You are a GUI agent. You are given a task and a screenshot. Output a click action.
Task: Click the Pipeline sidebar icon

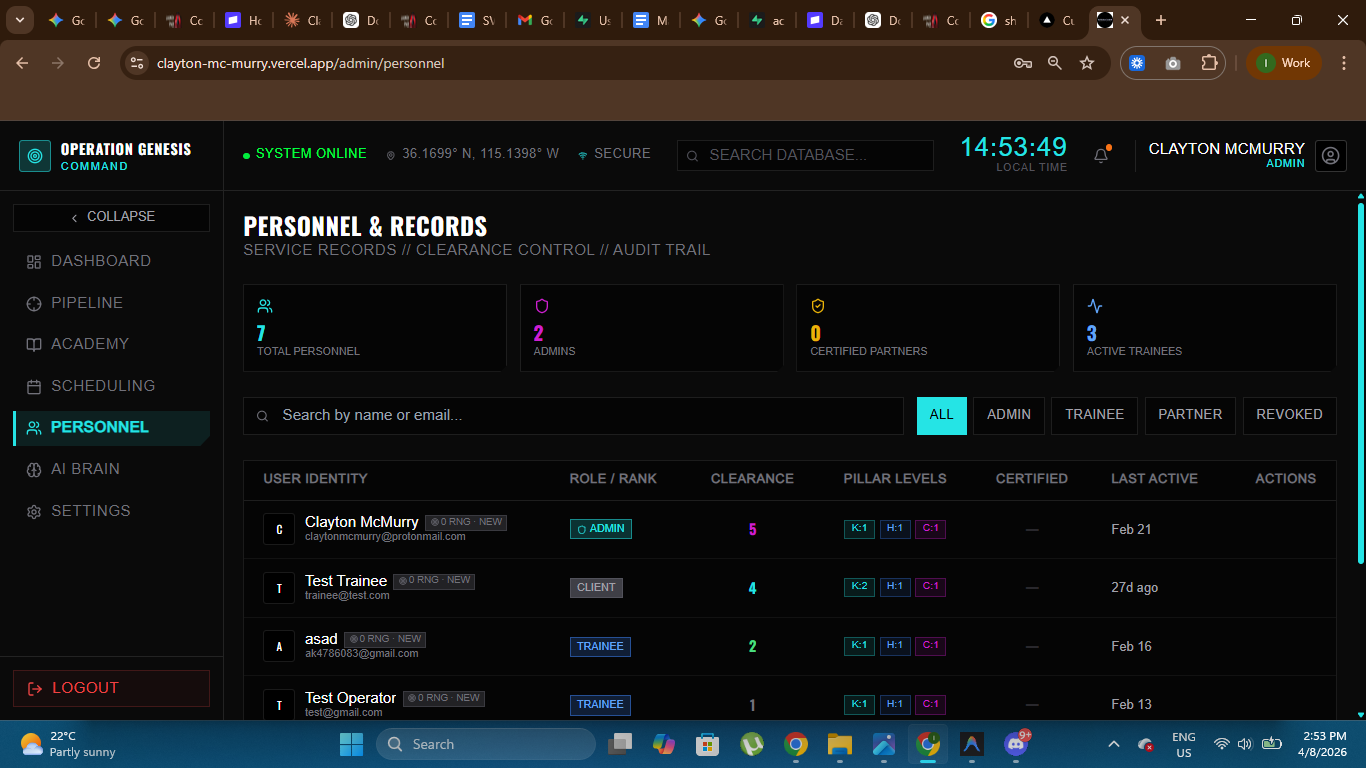point(34,303)
